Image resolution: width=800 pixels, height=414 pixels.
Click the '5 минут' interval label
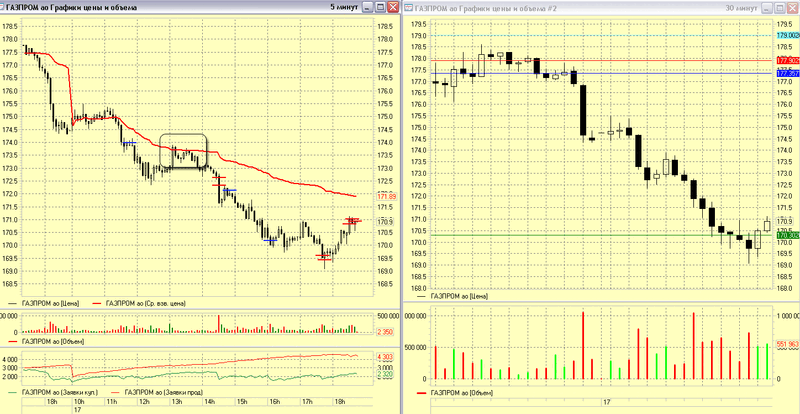pos(345,8)
